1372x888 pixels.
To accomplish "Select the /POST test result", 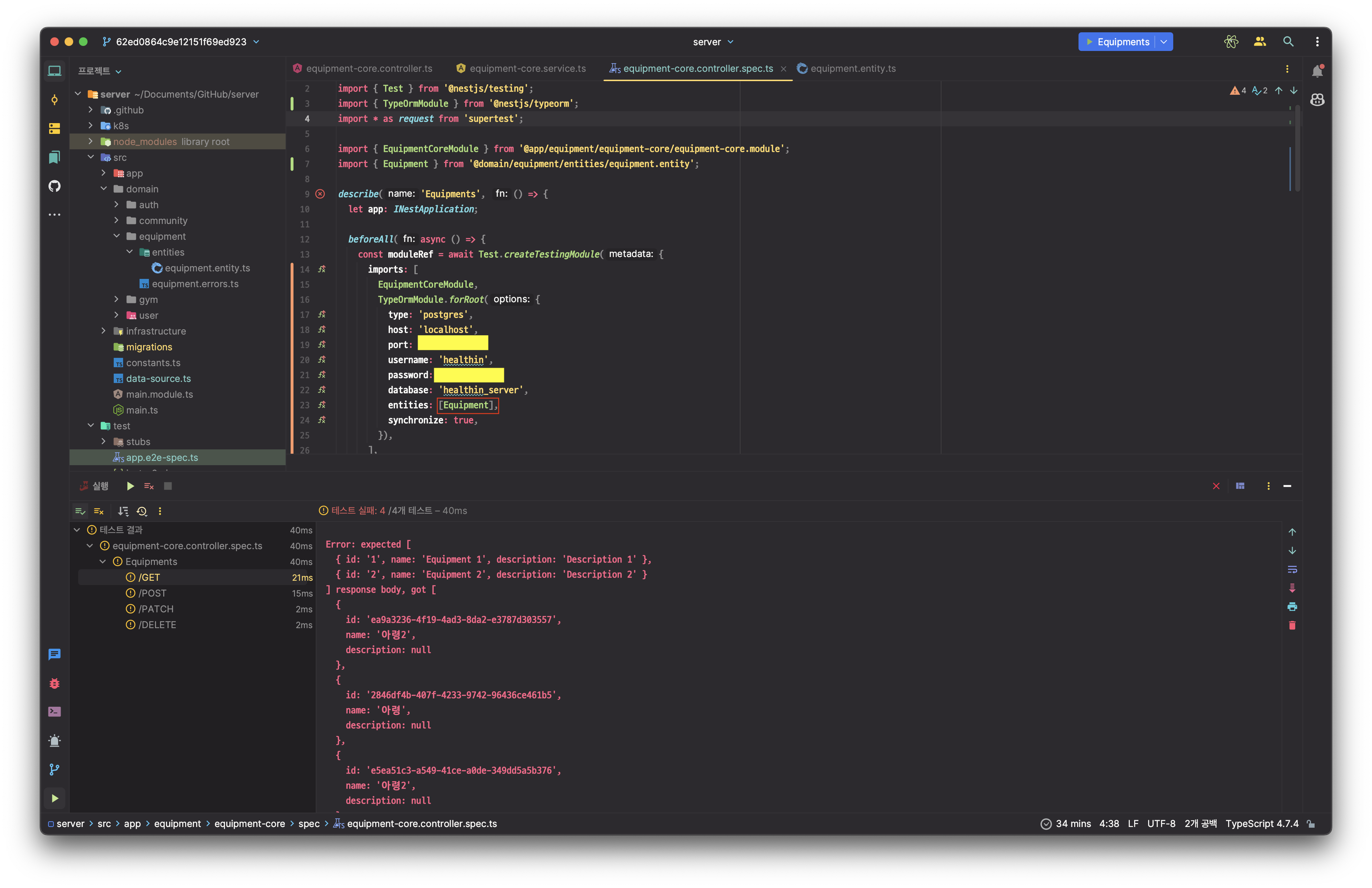I will tap(152, 593).
